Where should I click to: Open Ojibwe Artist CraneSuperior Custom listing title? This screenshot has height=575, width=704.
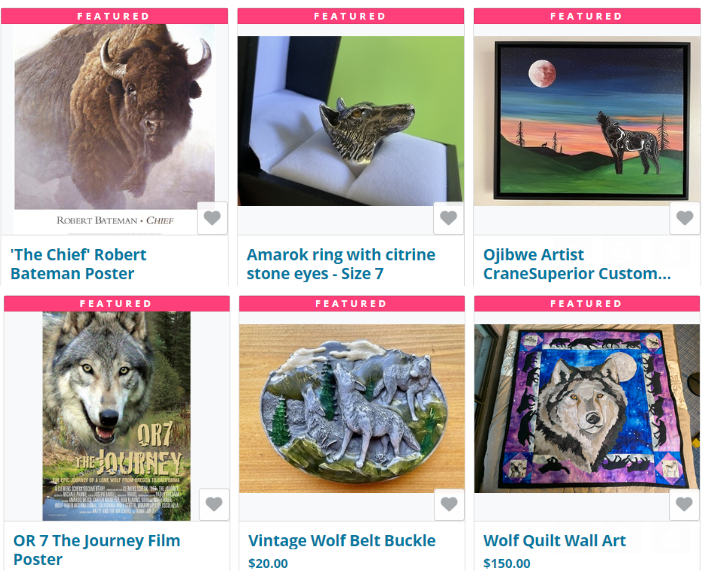click(577, 264)
